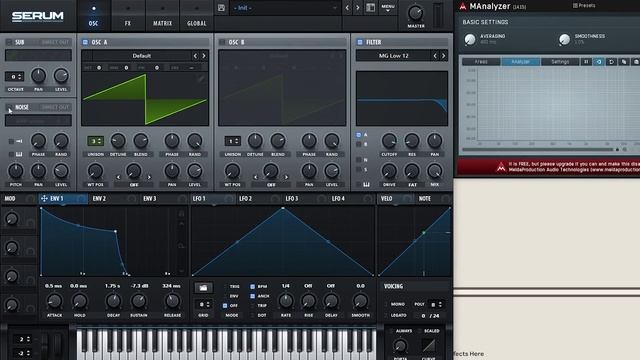Choose next filter type arrow
This screenshot has height=360, width=640.
[443, 56]
